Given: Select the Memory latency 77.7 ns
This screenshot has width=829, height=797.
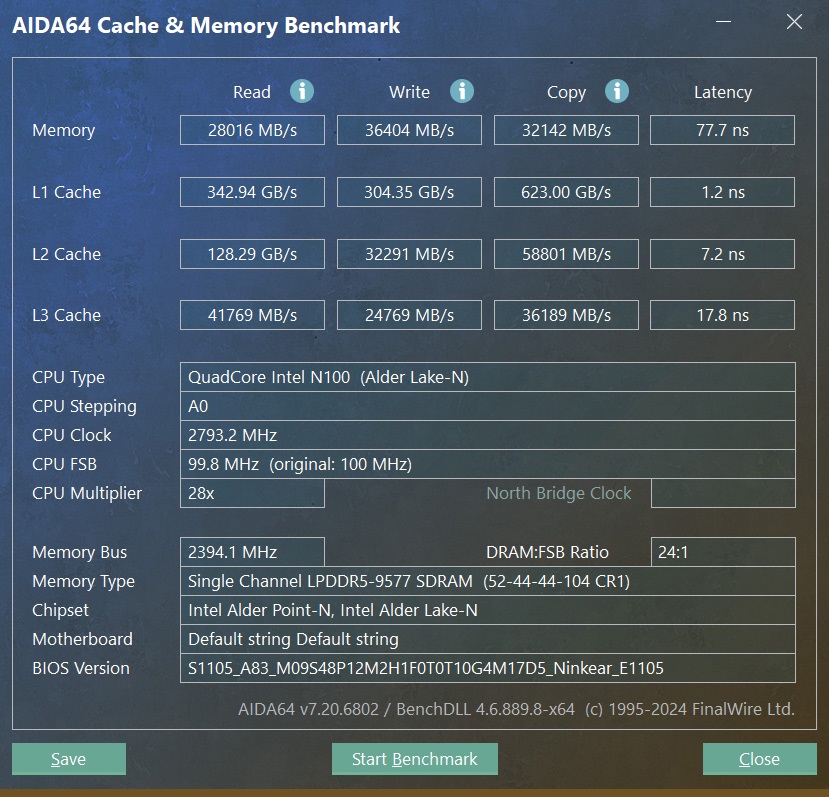Looking at the screenshot, I should [722, 130].
